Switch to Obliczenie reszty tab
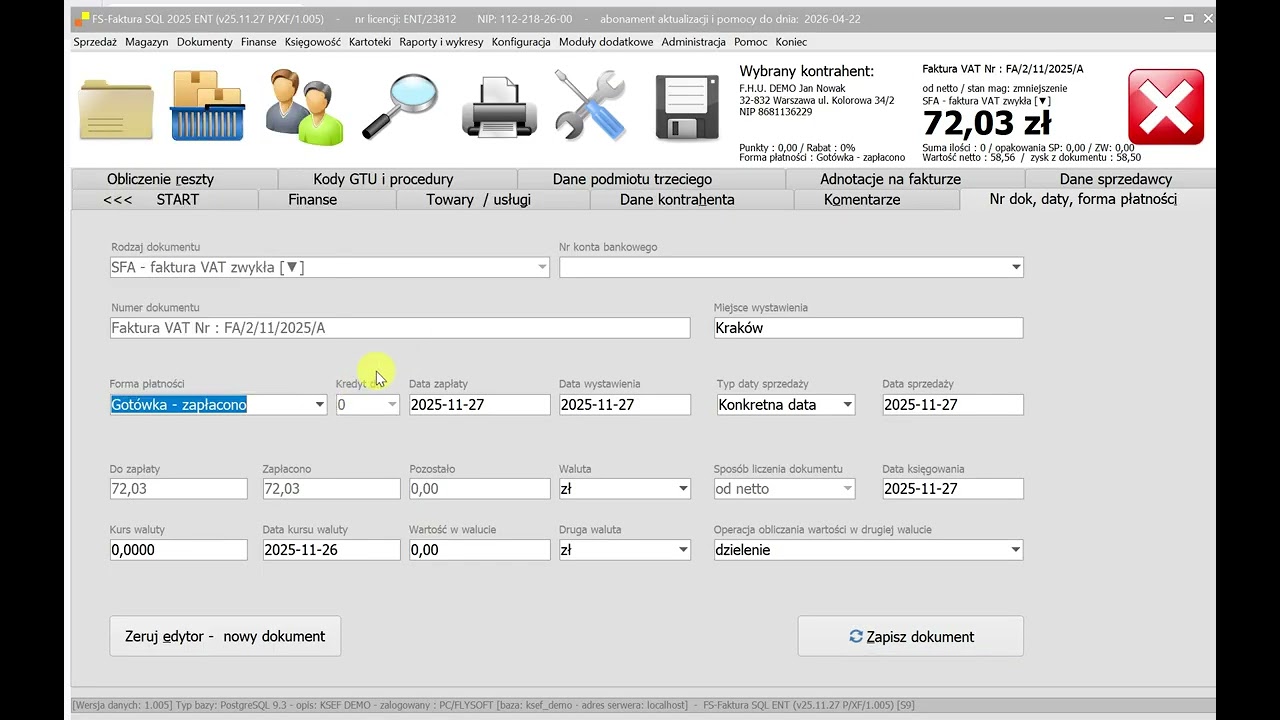1280x720 pixels. coord(175,179)
